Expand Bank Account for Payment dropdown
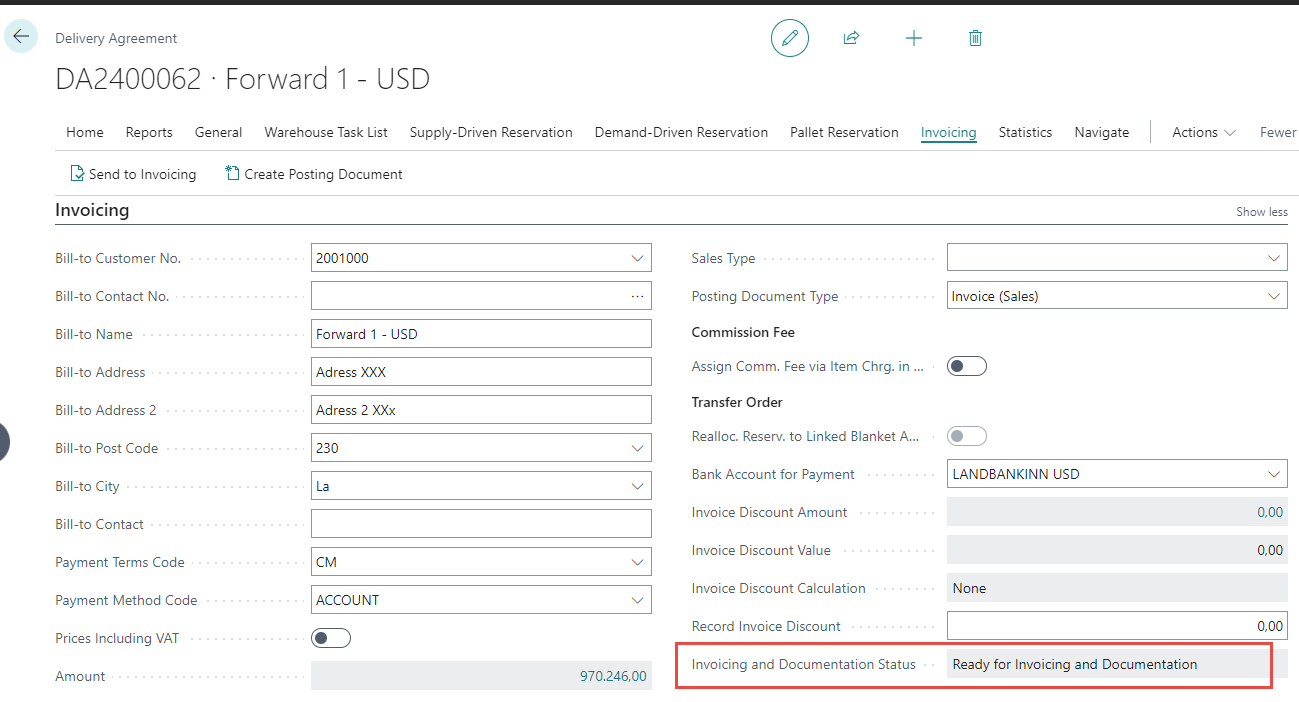1299x702 pixels. coord(1273,474)
